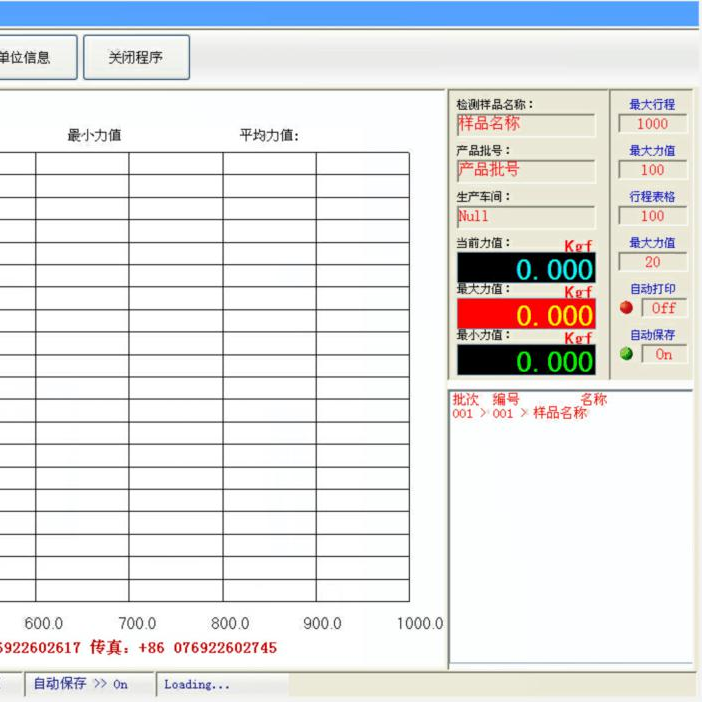Click the 最大力值 field showing 20
The image size is (702, 702).
point(652,262)
